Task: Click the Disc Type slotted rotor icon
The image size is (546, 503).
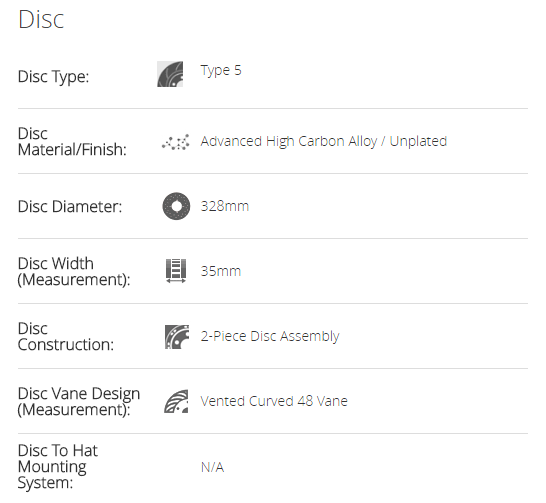Action: click(x=170, y=74)
